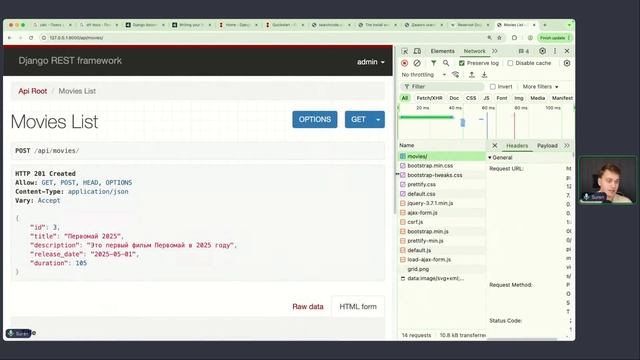Import HAR file with the upload arrow
Image resolution: width=640 pixels, height=360 pixels.
(471, 75)
